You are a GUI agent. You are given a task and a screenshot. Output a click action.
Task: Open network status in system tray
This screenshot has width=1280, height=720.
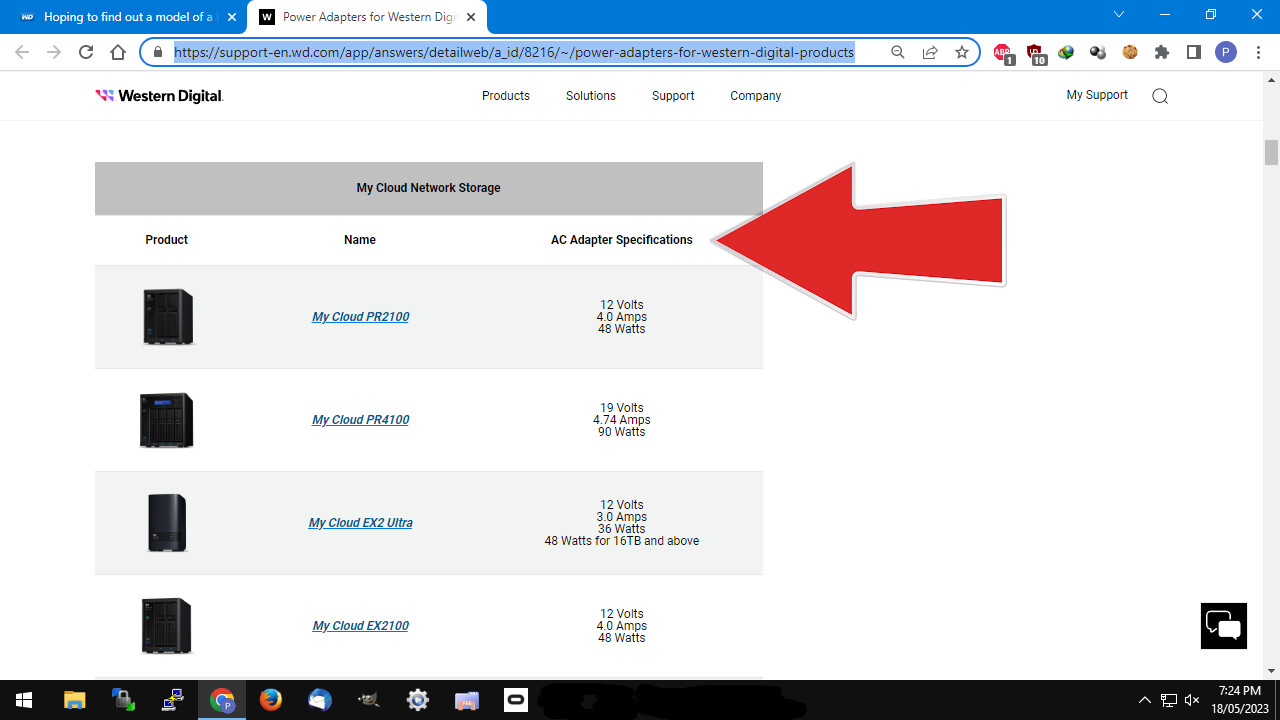1168,700
